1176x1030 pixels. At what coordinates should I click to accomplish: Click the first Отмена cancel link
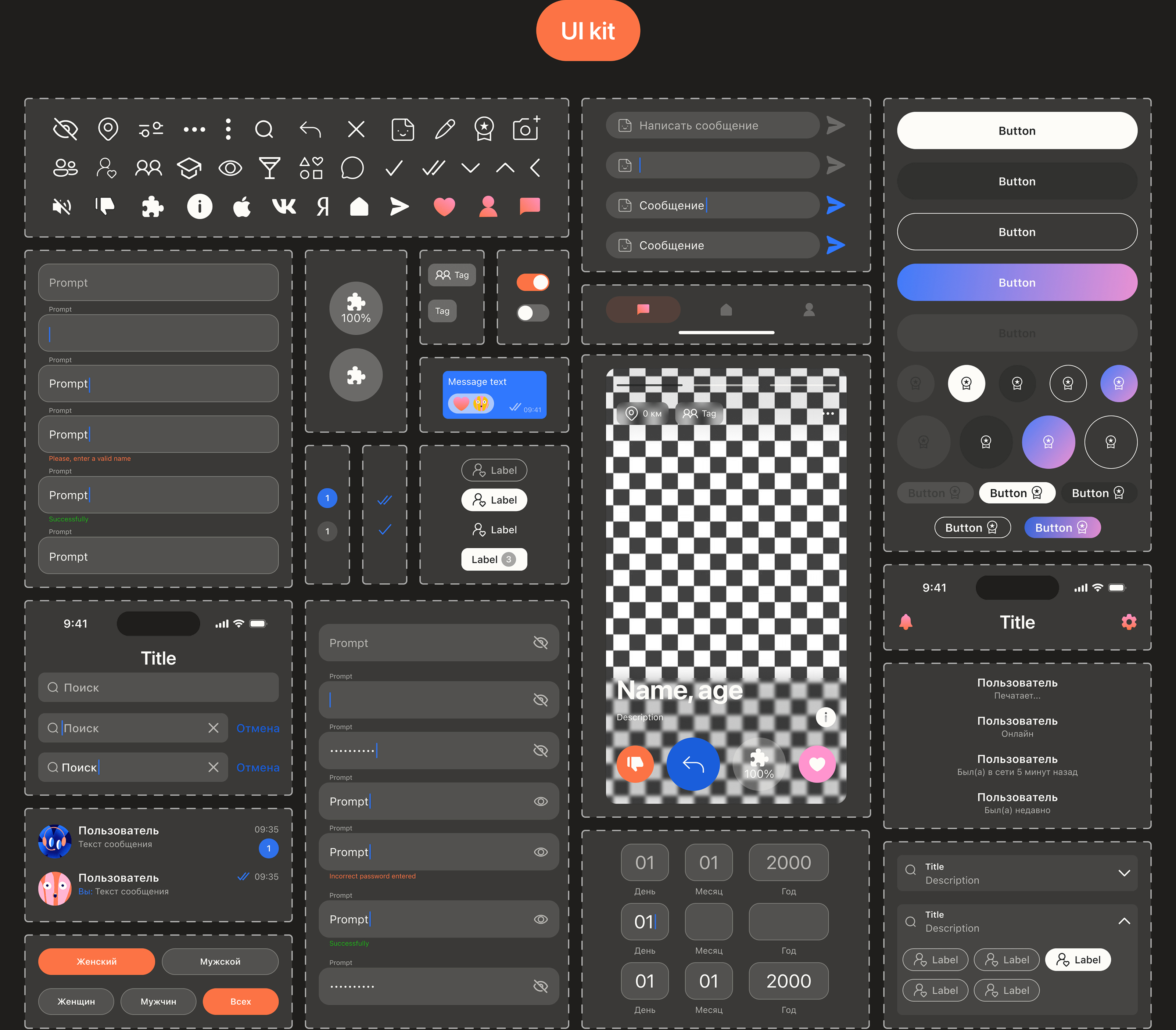coord(258,728)
